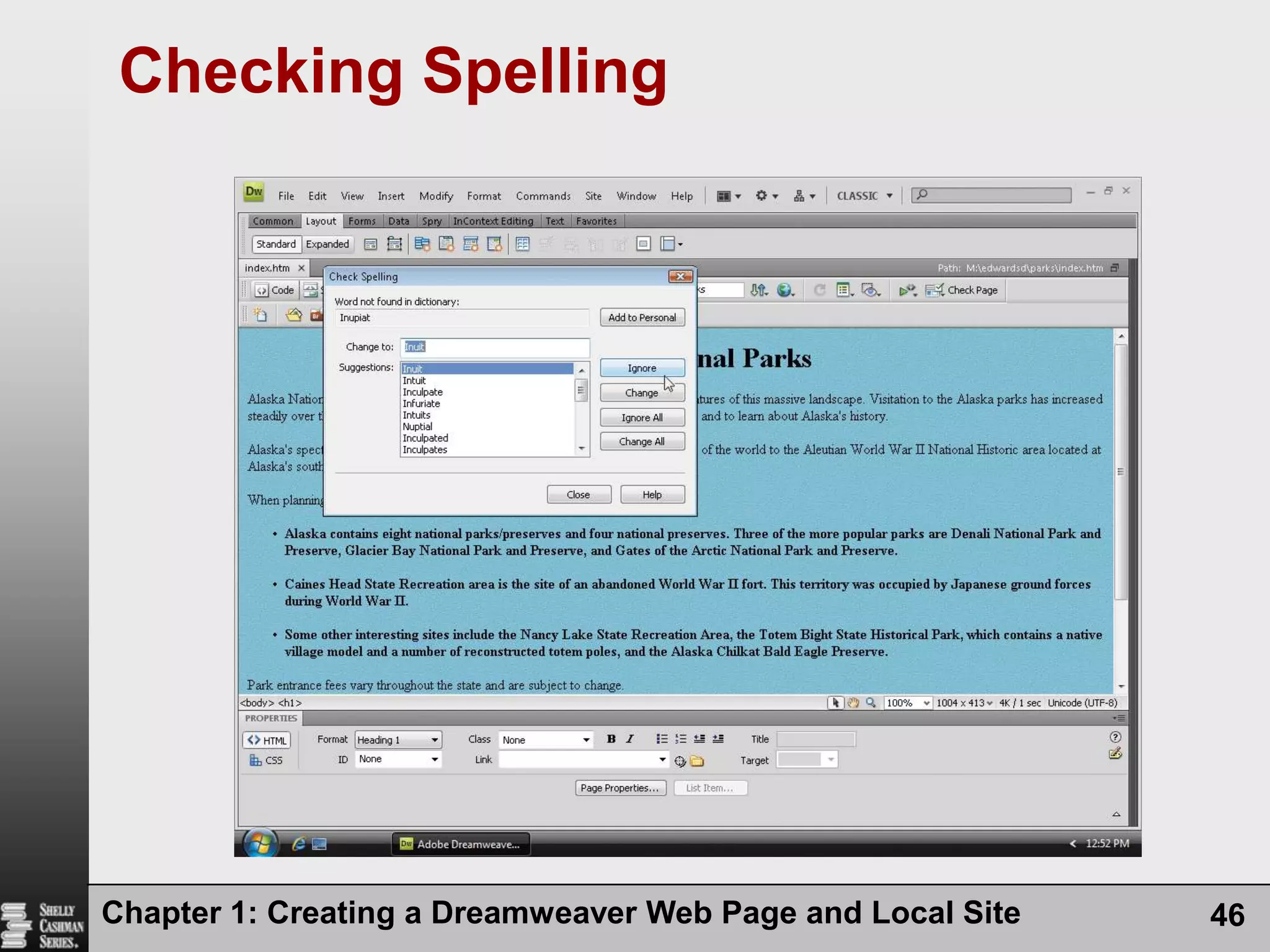1270x952 pixels.
Task: Click the Spry Menu Bar icon
Action: 422,244
